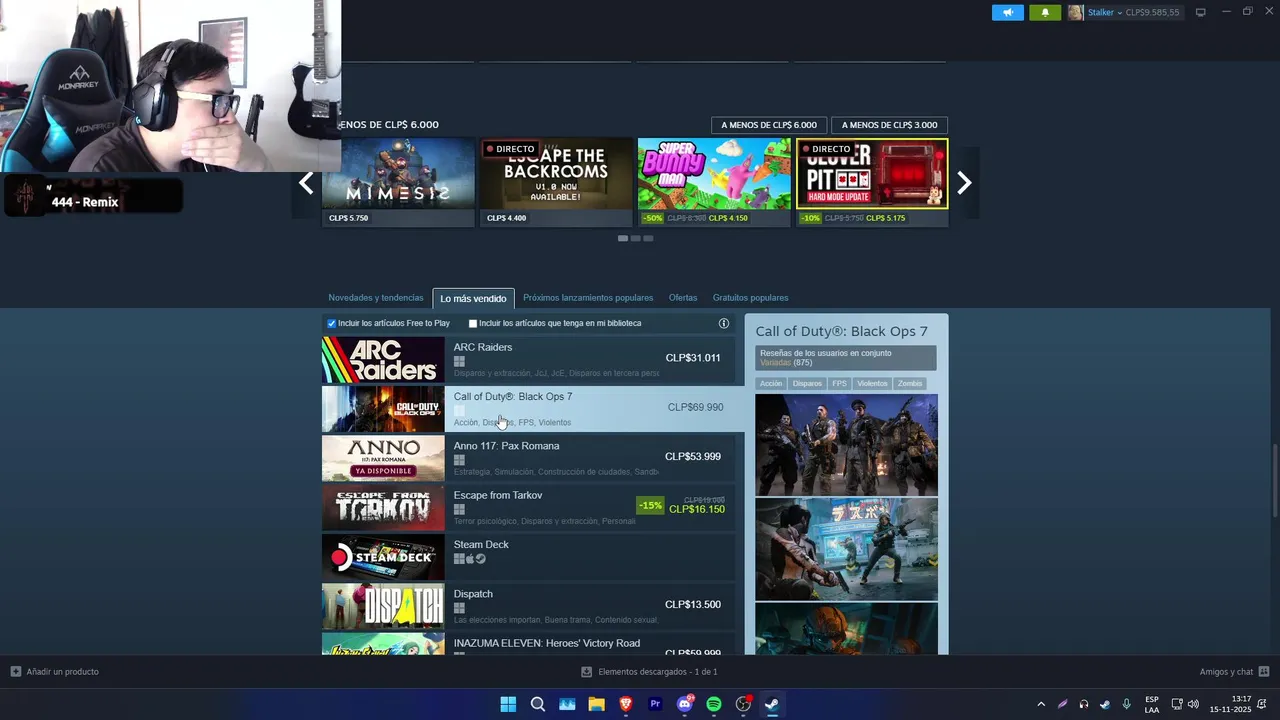Click the Anno 117 capsule image
The image size is (1280, 720).
[x=383, y=458]
